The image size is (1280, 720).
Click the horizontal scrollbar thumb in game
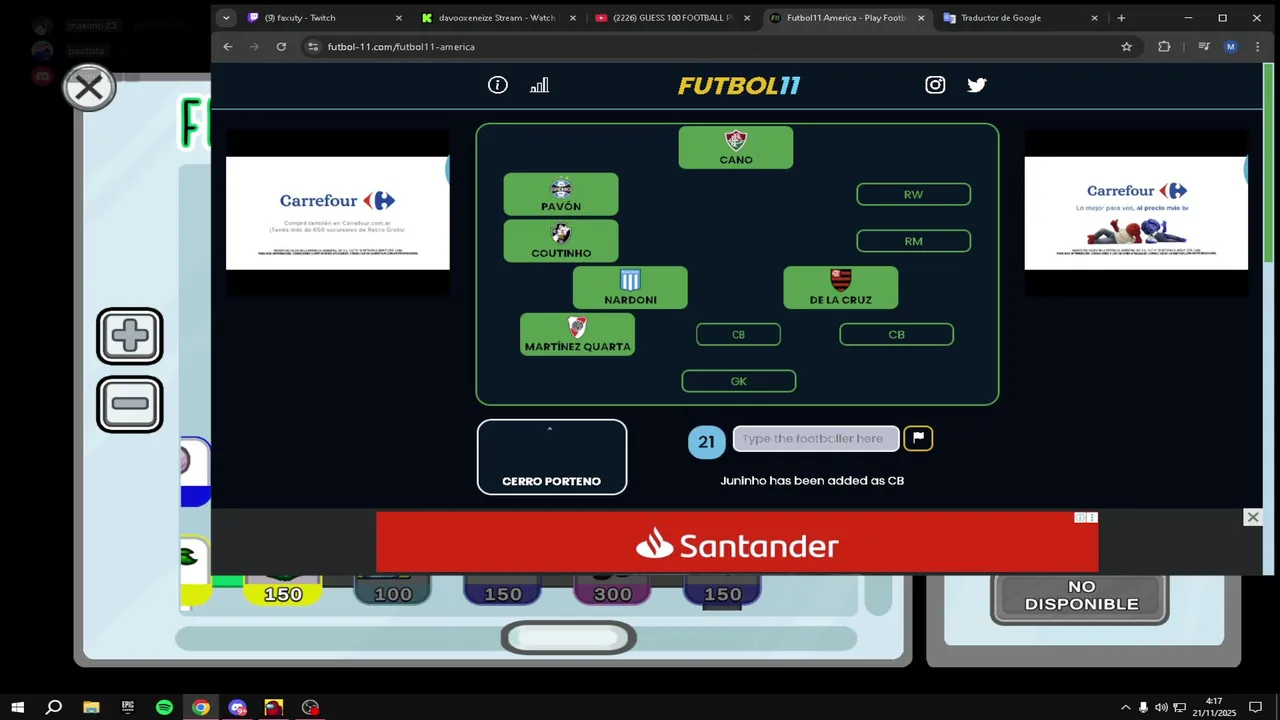tap(568, 638)
